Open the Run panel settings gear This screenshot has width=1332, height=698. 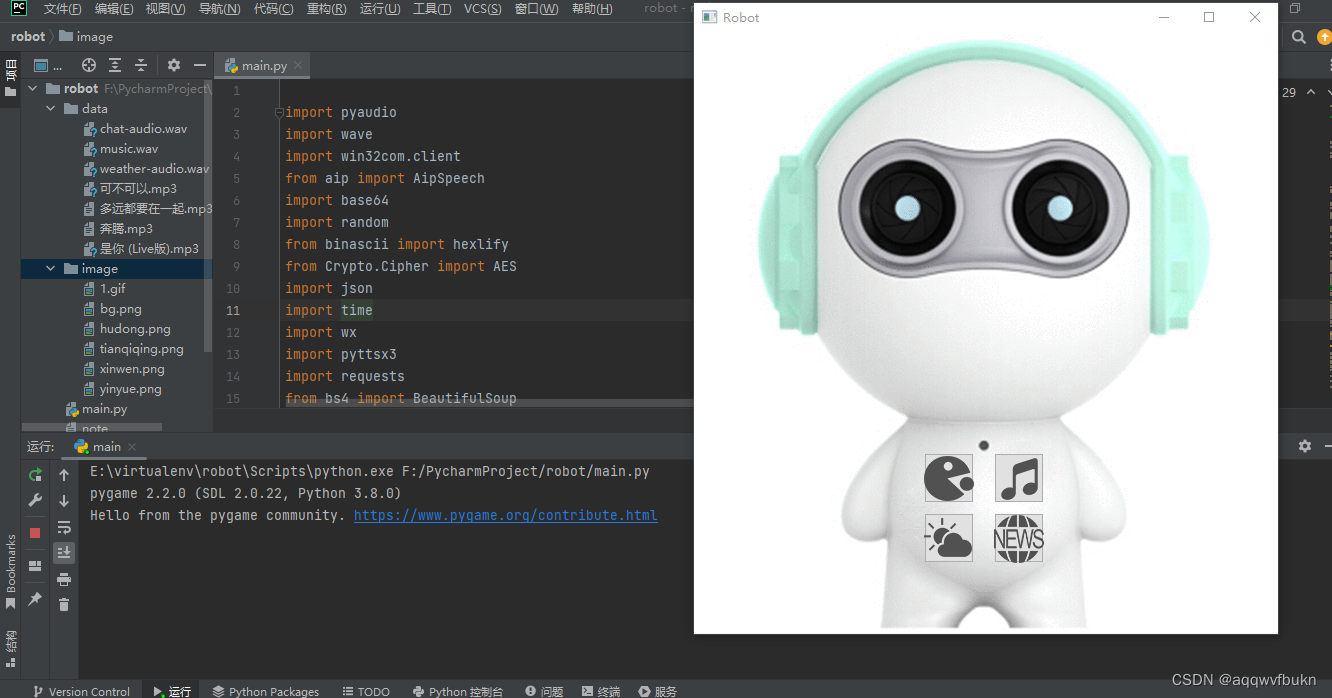[1305, 446]
